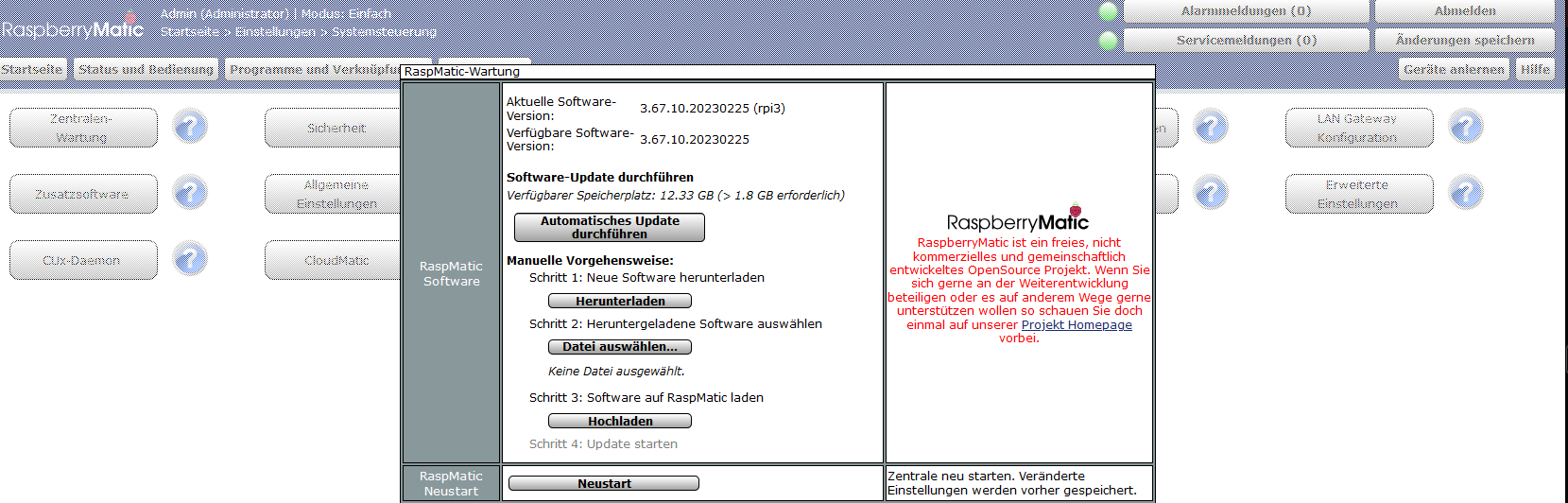Click the RaspberryMatic logo inside the dialog

(x=1018, y=218)
